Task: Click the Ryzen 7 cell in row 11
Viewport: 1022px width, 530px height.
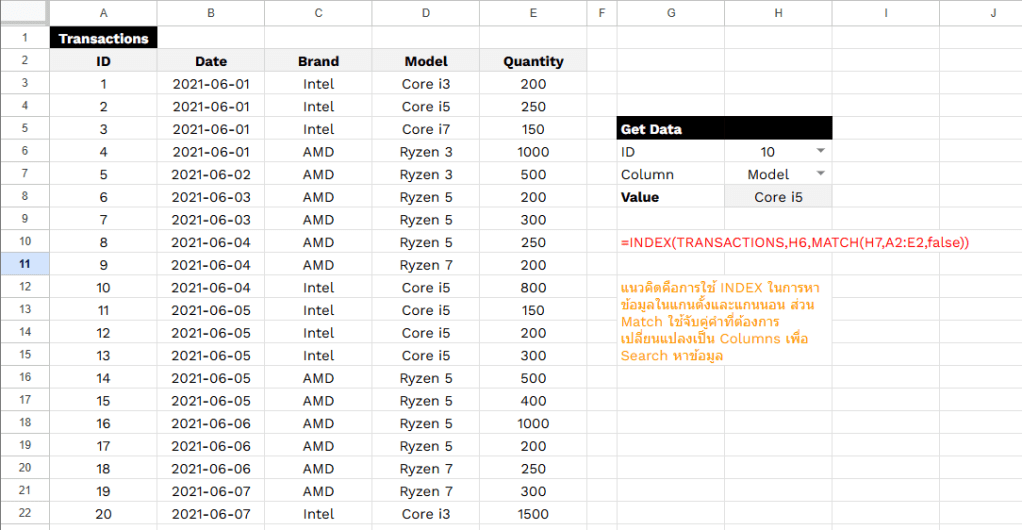Action: [426, 265]
